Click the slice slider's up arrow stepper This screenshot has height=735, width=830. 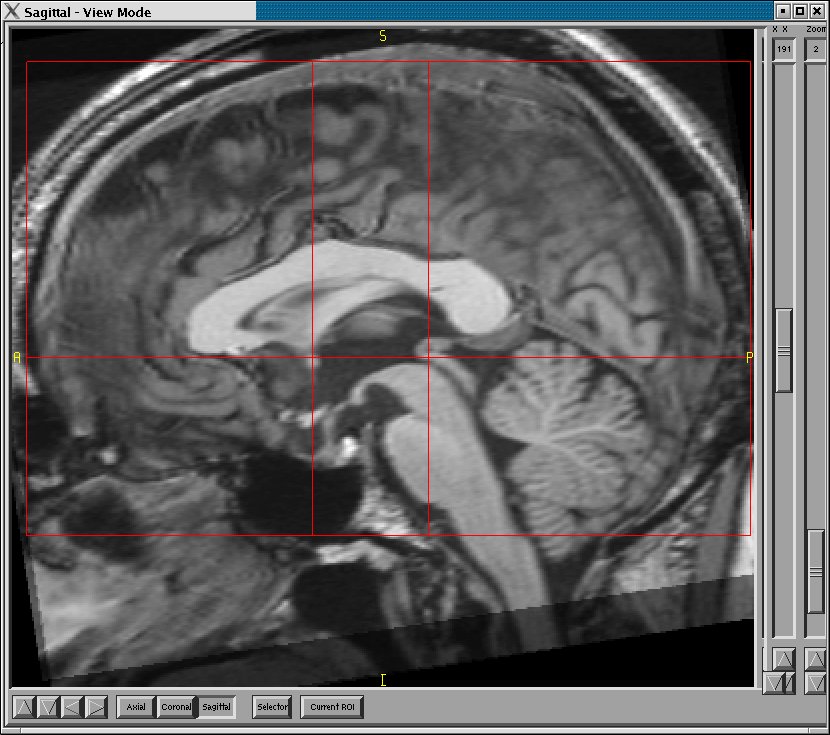pos(784,659)
